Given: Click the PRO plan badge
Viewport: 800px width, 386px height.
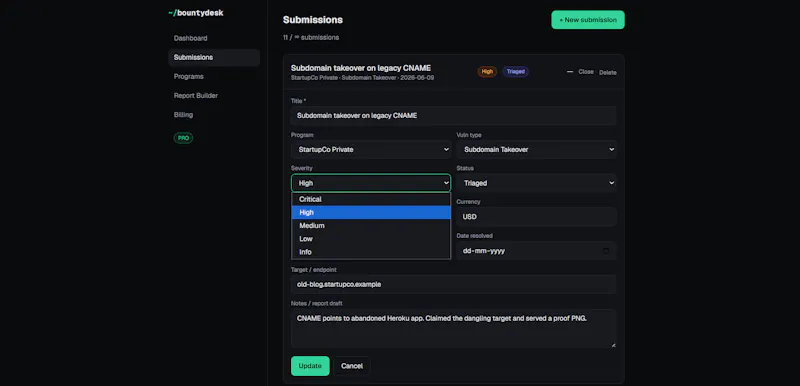Looking at the screenshot, I should (183, 138).
